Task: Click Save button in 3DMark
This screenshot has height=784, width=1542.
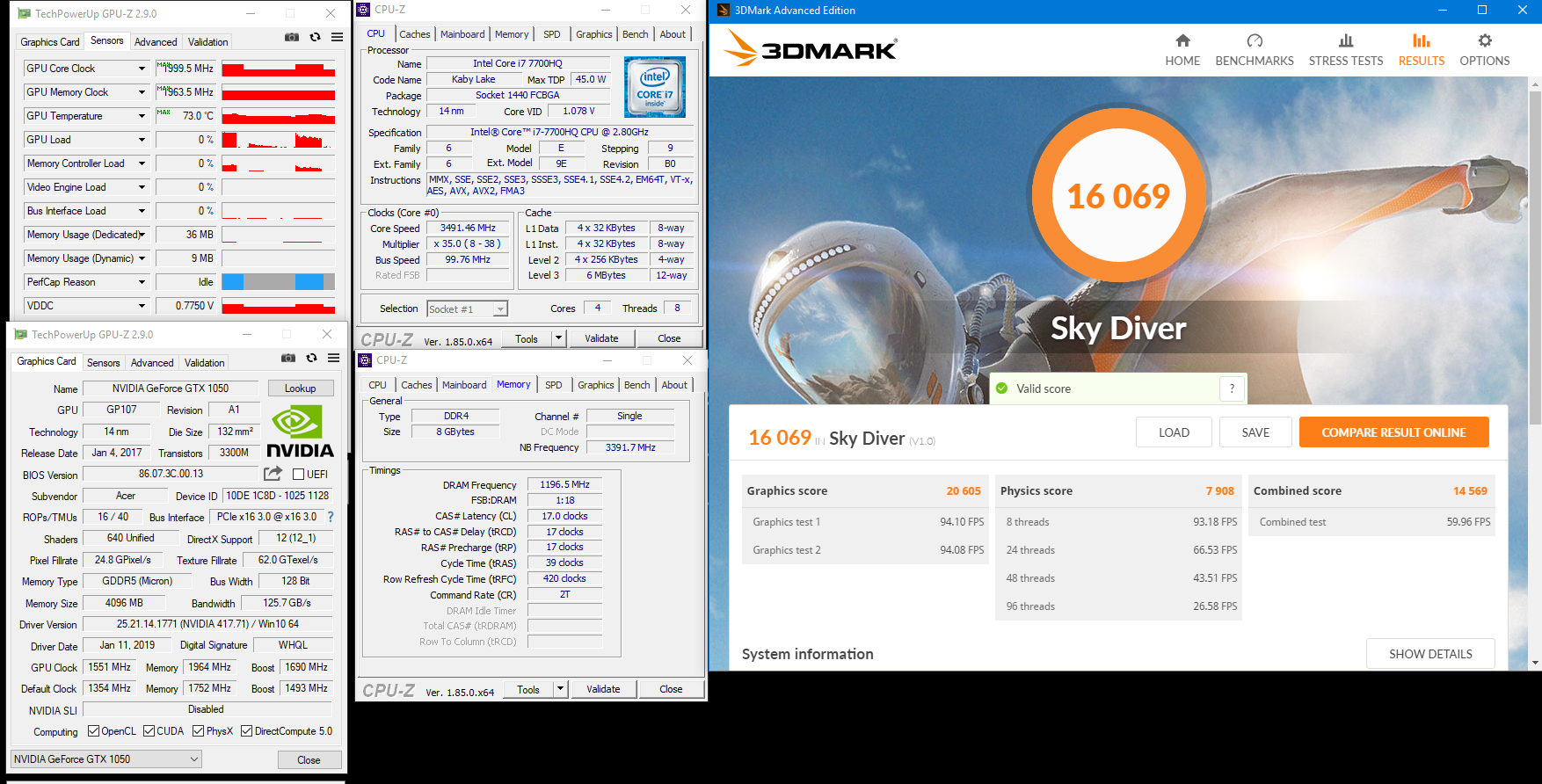Action: (x=1255, y=432)
